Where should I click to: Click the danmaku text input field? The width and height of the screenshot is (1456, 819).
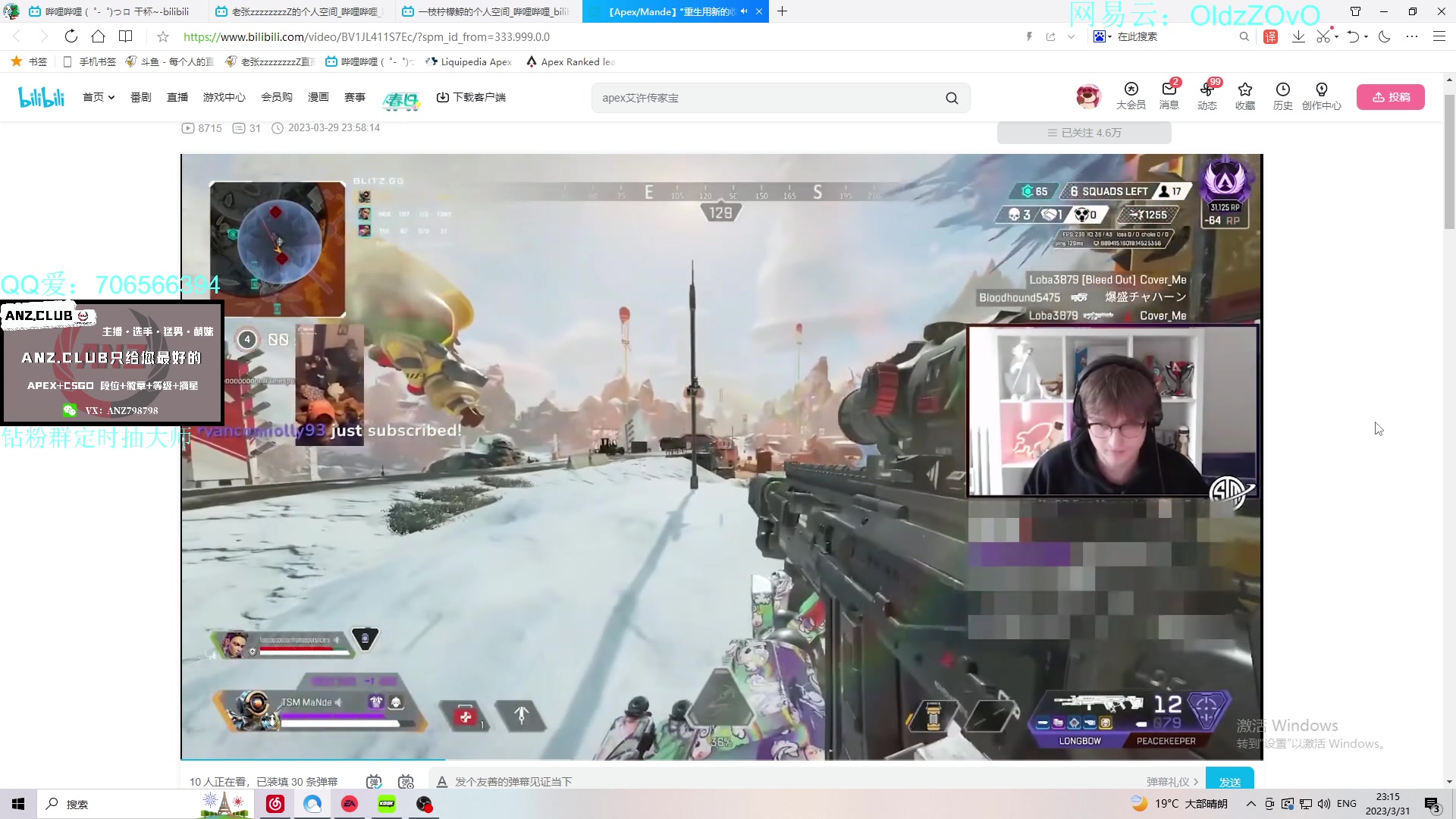tap(796, 781)
